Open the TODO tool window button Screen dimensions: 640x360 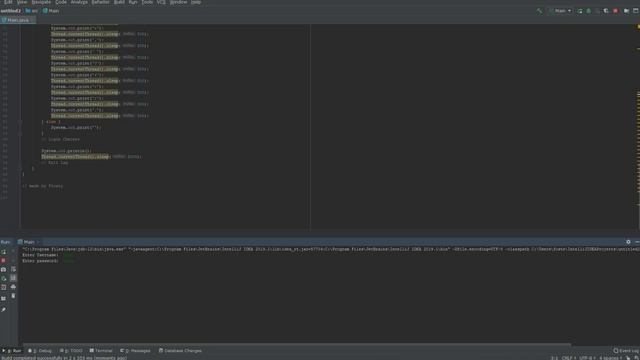click(71, 351)
